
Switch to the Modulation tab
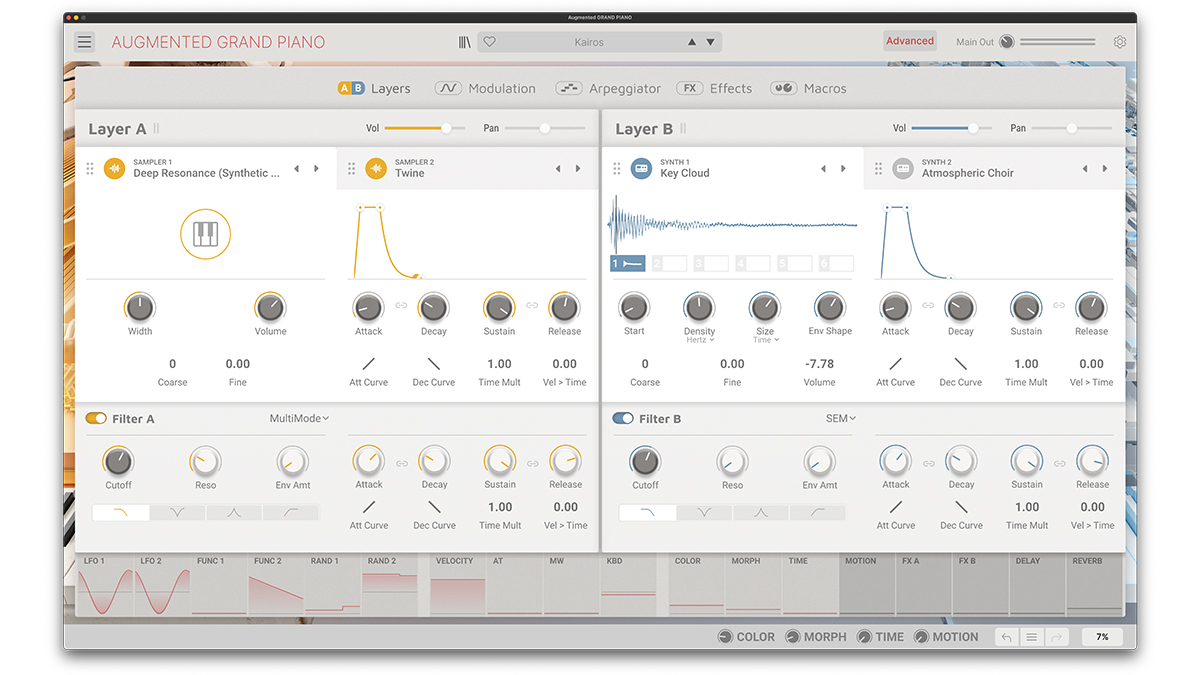point(485,88)
